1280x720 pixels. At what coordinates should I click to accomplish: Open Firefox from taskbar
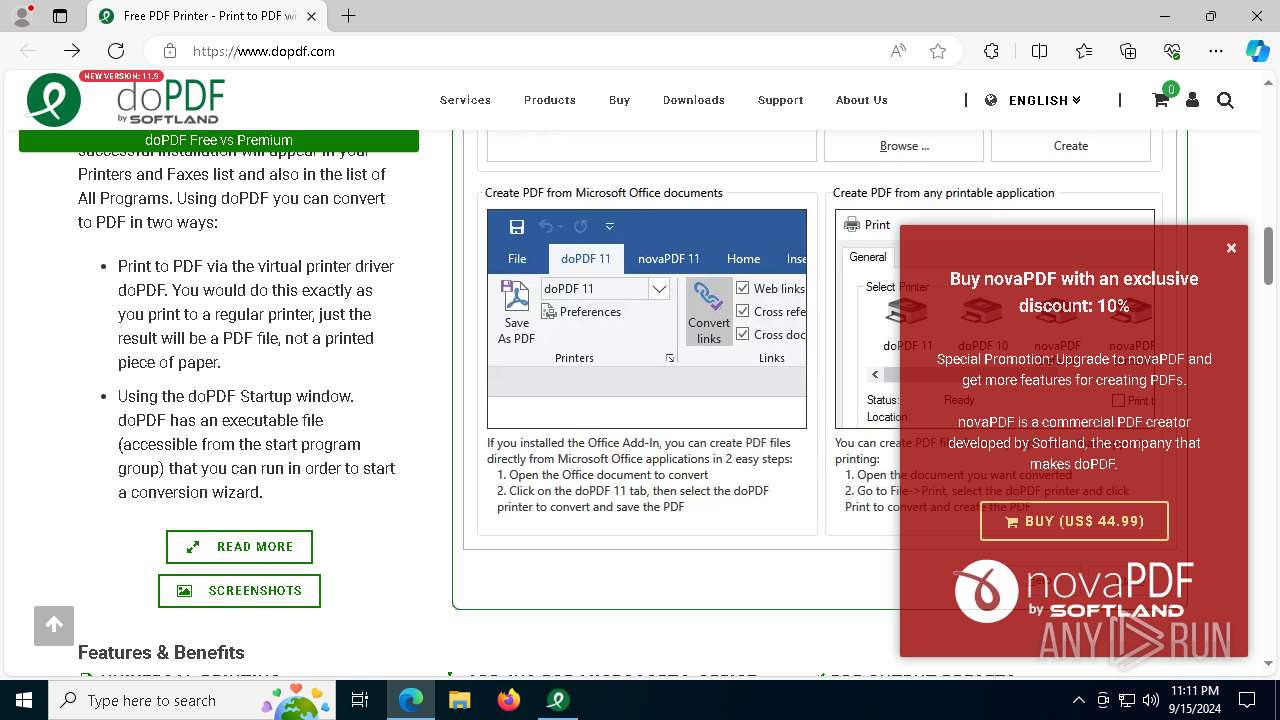tap(508, 700)
